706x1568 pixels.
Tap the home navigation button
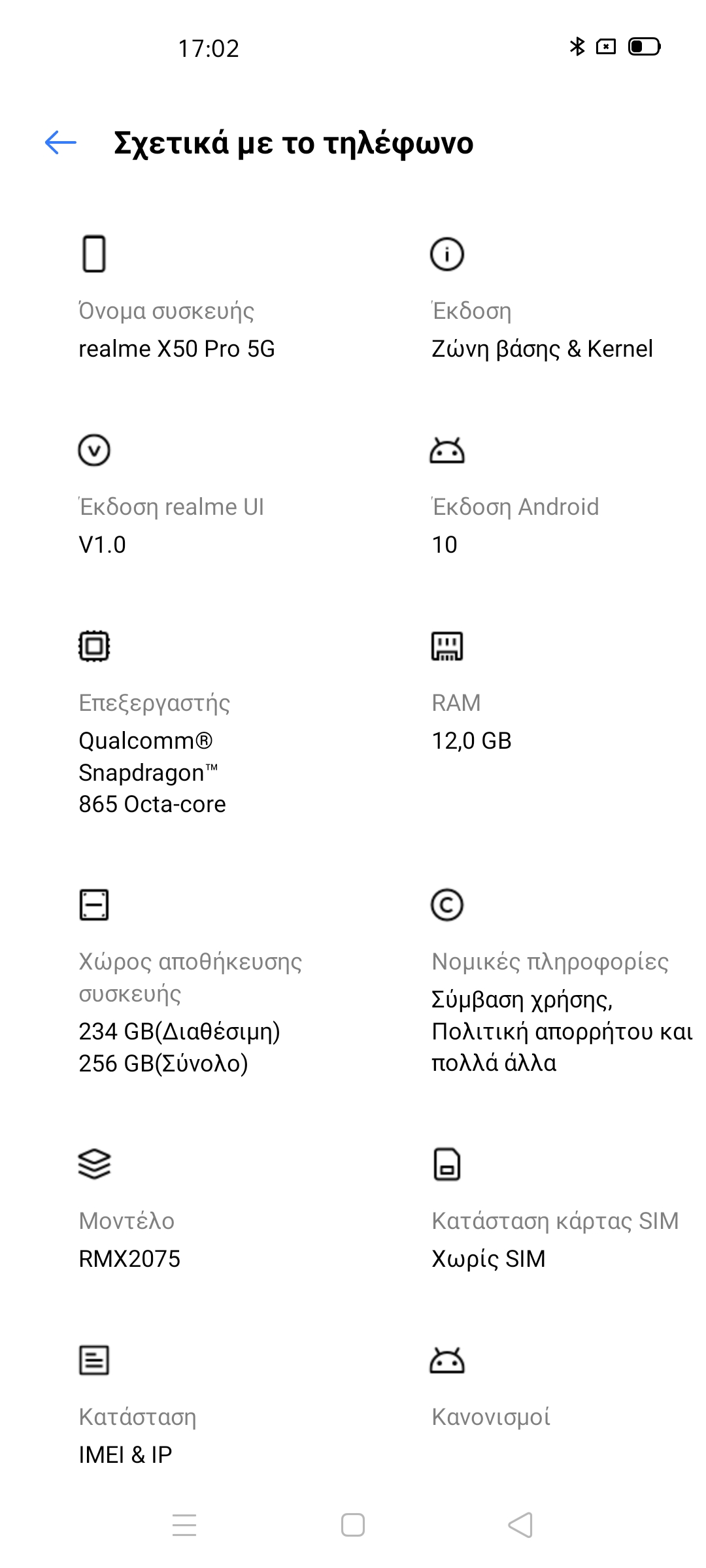pyautogui.click(x=353, y=1525)
